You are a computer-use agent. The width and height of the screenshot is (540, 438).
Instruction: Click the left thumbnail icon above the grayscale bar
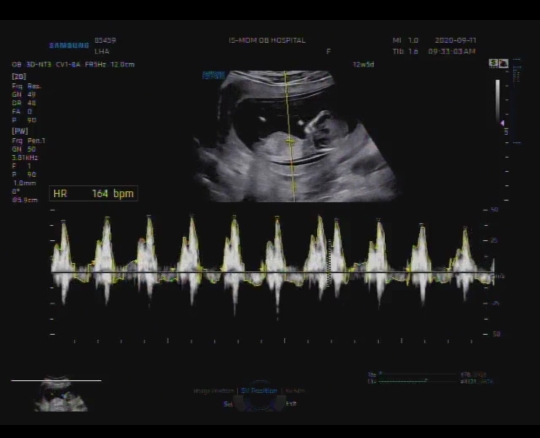pos(494,63)
